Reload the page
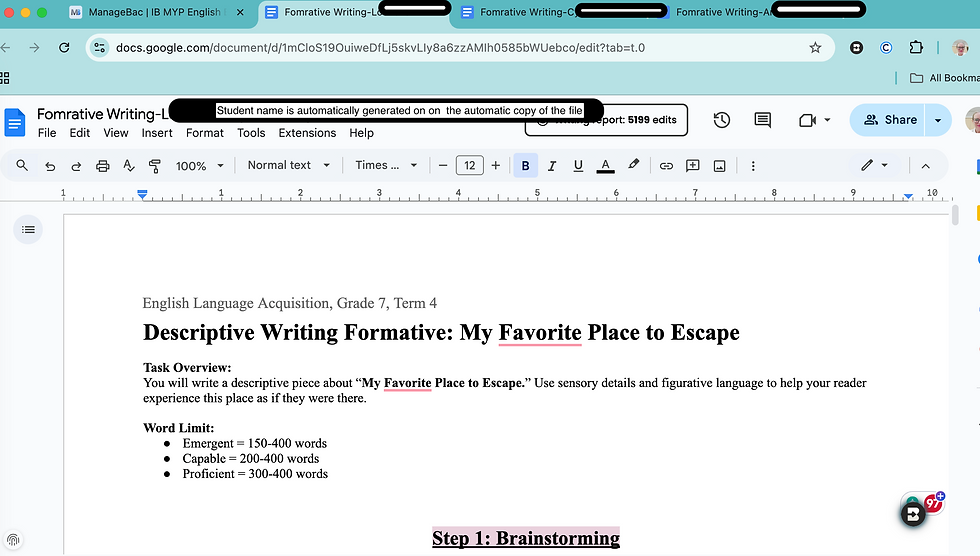Screen dimensions: 980x556 (x=64, y=47)
